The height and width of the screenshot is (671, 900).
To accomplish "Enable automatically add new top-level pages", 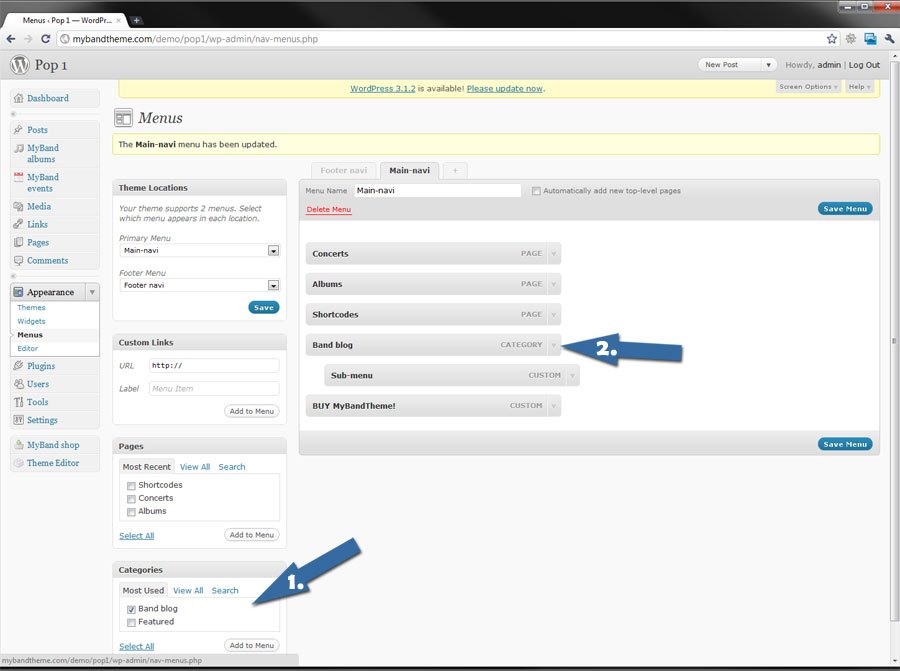I will 536,191.
